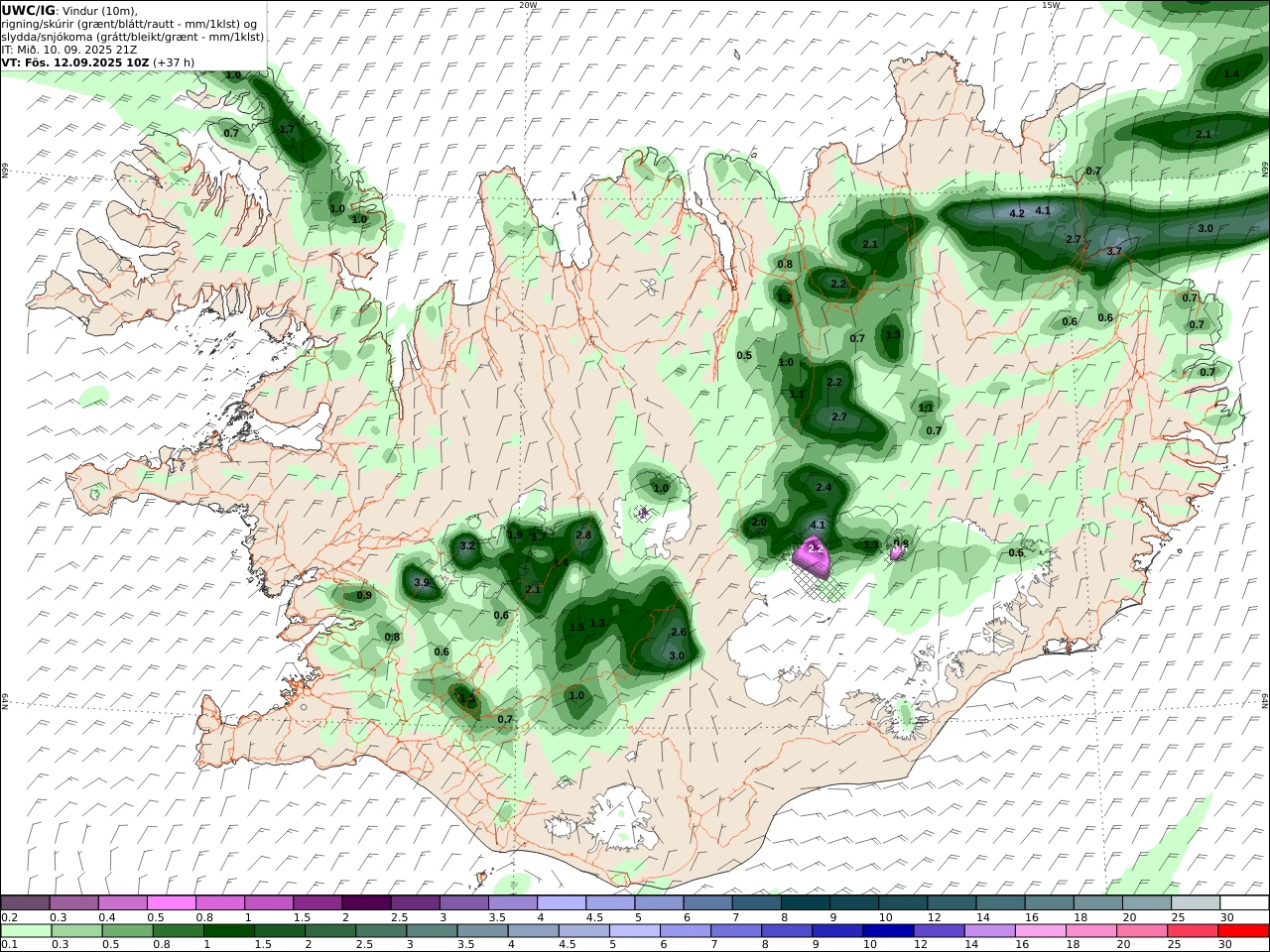Screen dimensions: 1270x952
Task: Click the darkest purple 2 legend swatch
Action: 366,902
